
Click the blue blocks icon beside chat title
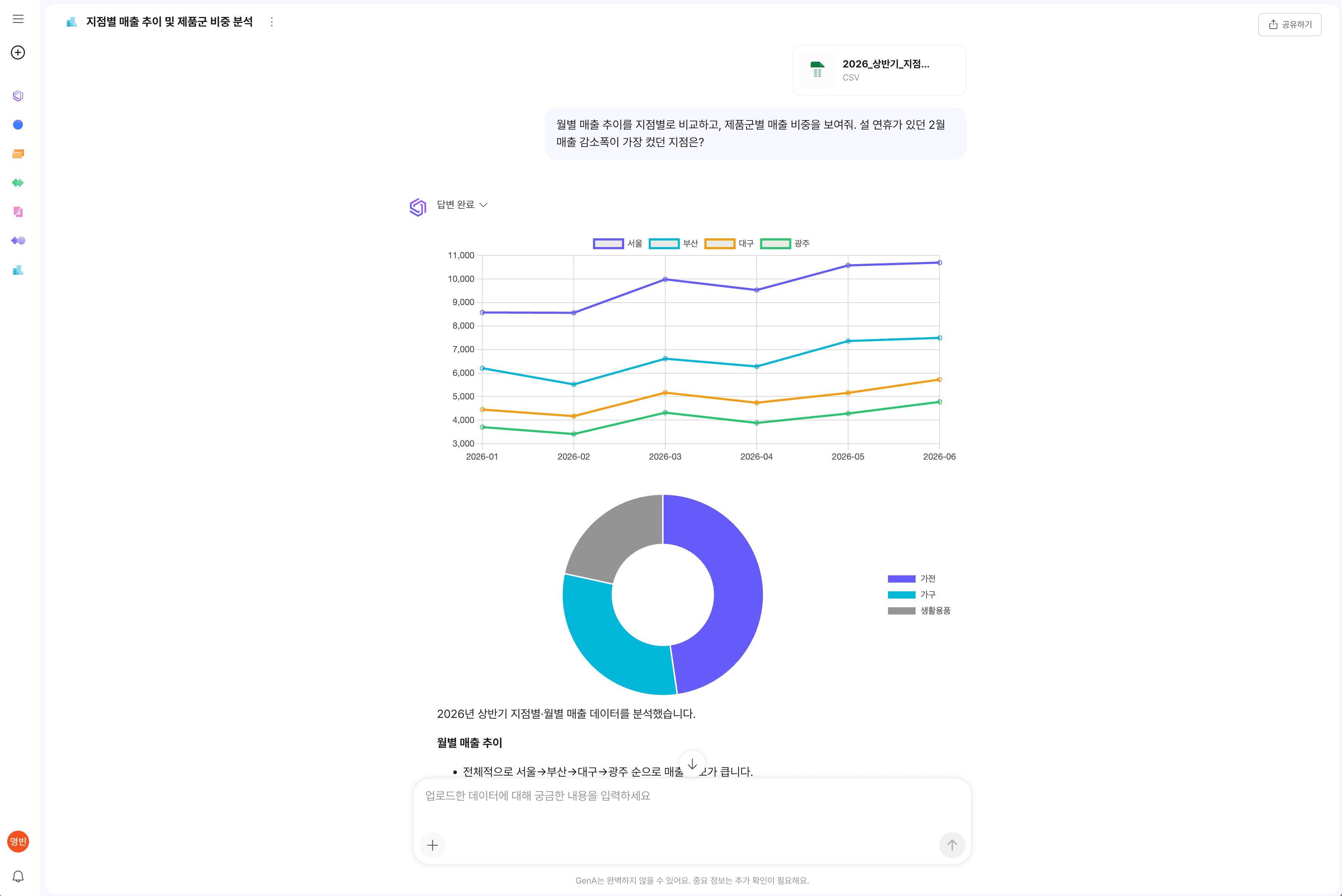point(71,22)
